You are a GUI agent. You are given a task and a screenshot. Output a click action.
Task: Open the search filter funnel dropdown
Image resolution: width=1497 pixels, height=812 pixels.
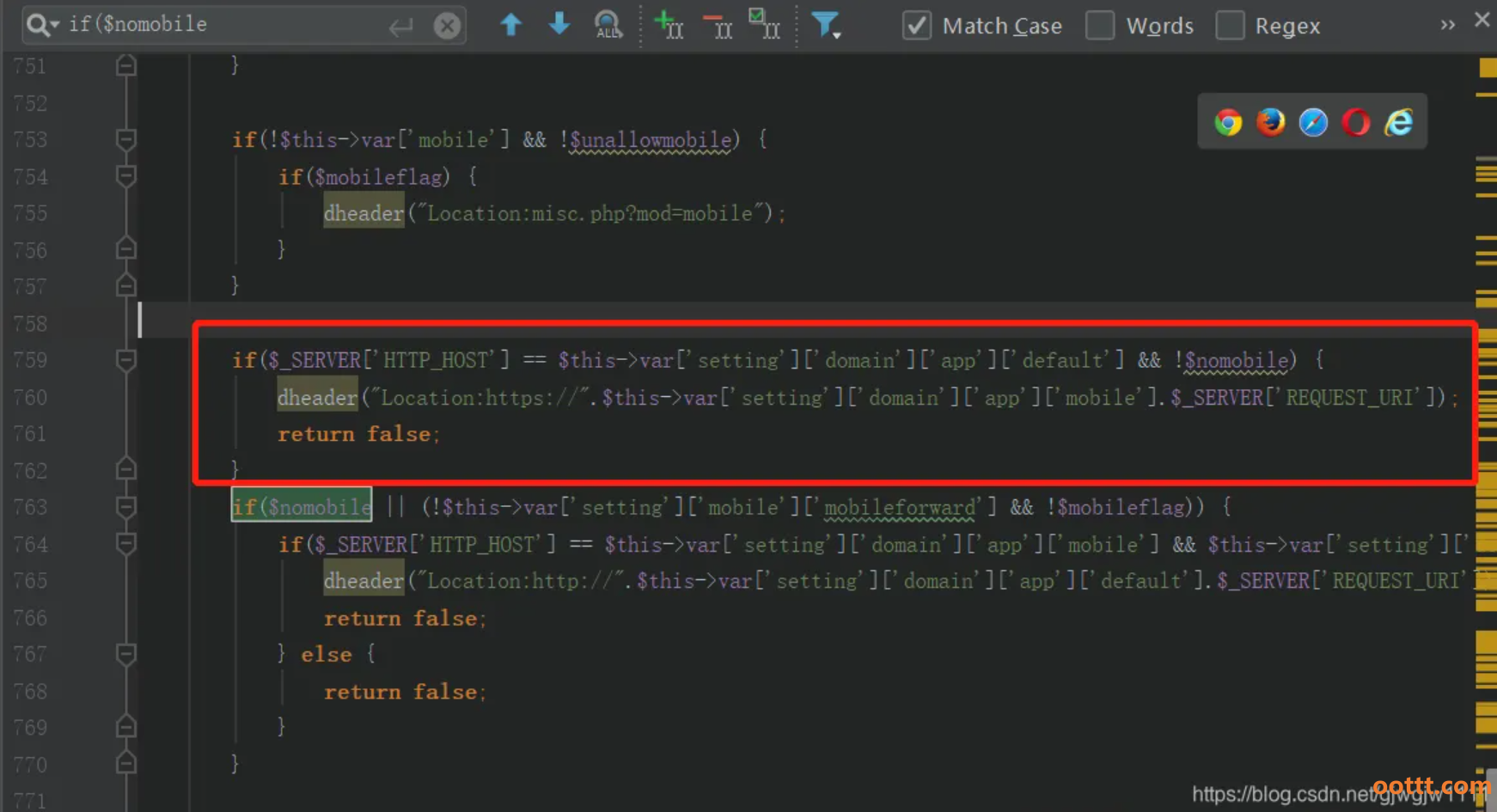click(x=826, y=25)
